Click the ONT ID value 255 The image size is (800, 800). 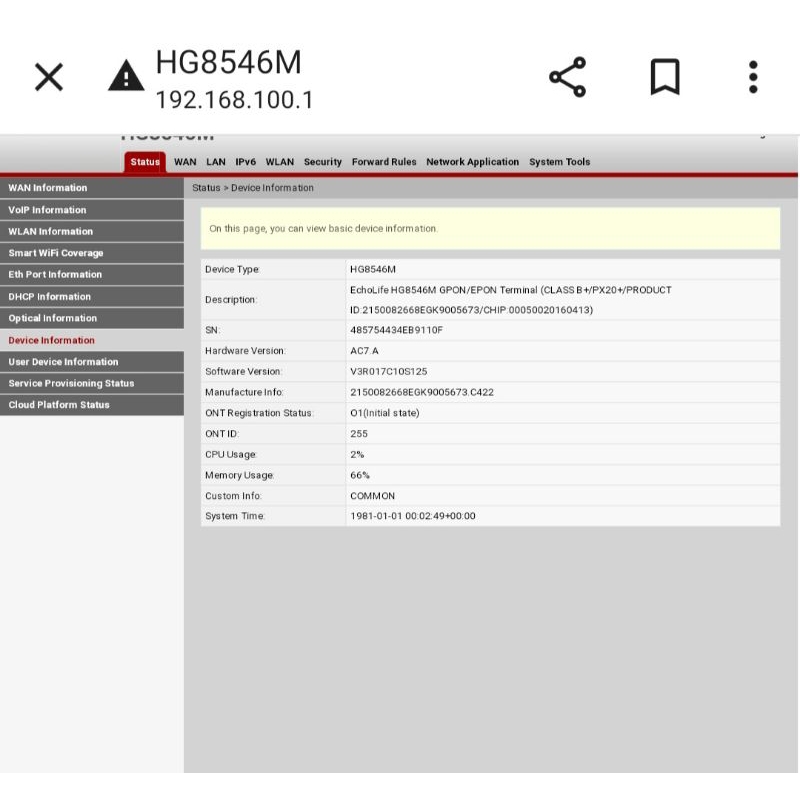point(359,433)
